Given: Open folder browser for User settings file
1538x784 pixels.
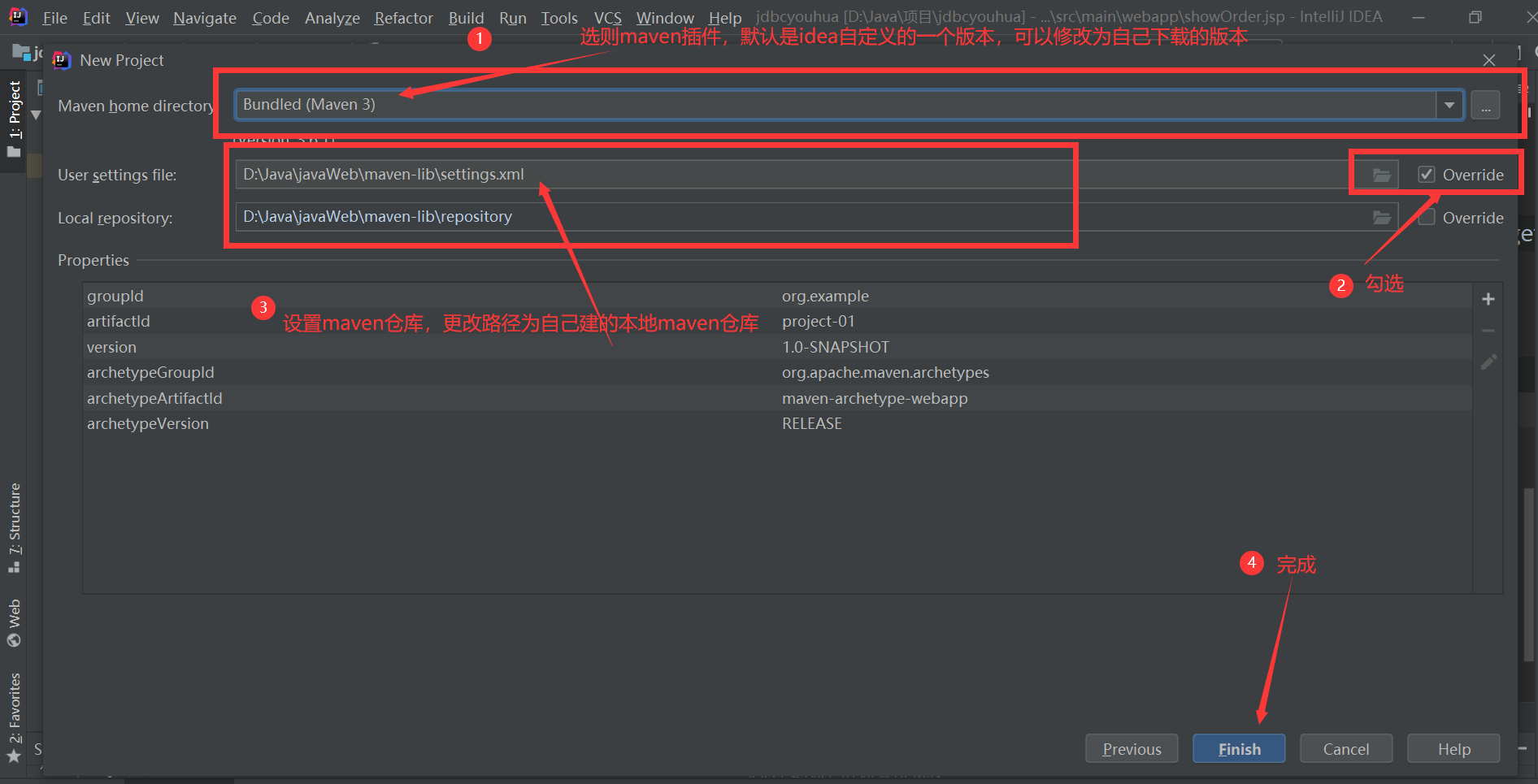Looking at the screenshot, I should [1381, 175].
